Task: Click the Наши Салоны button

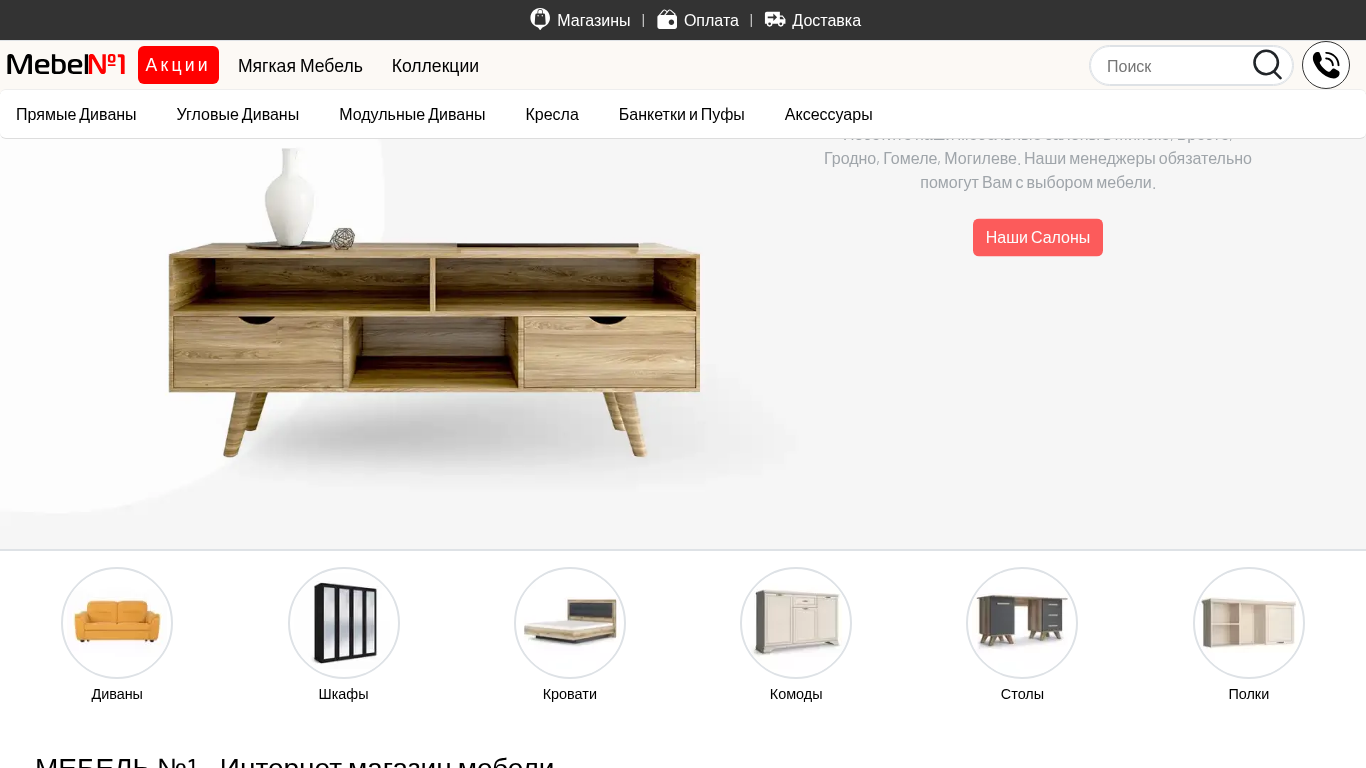Action: pyautogui.click(x=1038, y=238)
